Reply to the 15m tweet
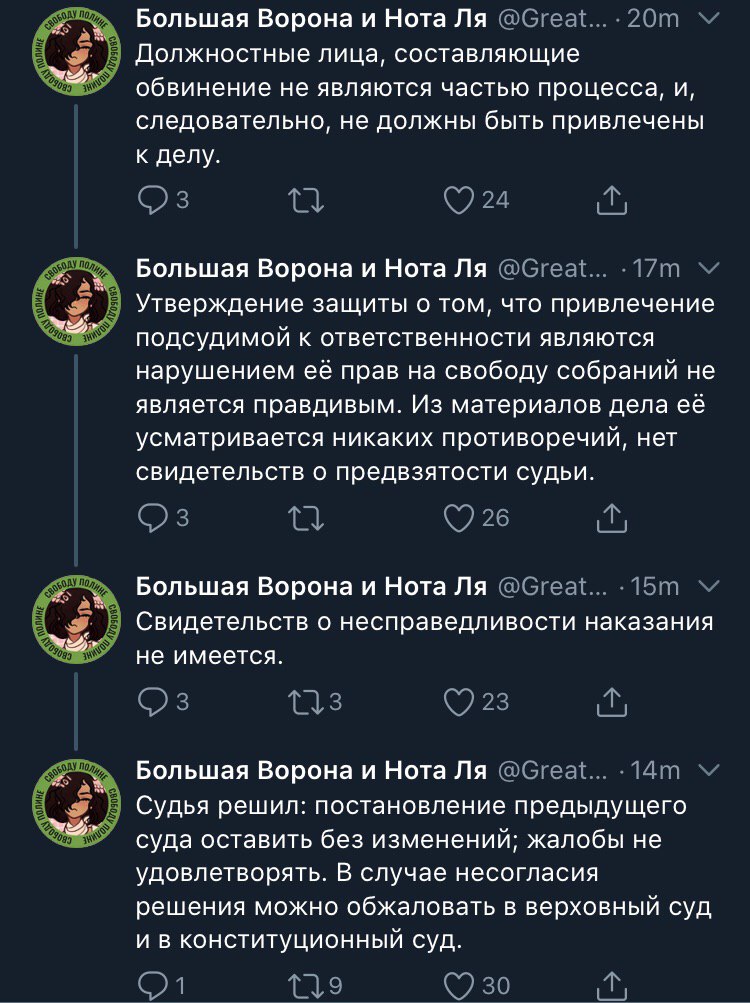 point(153,702)
